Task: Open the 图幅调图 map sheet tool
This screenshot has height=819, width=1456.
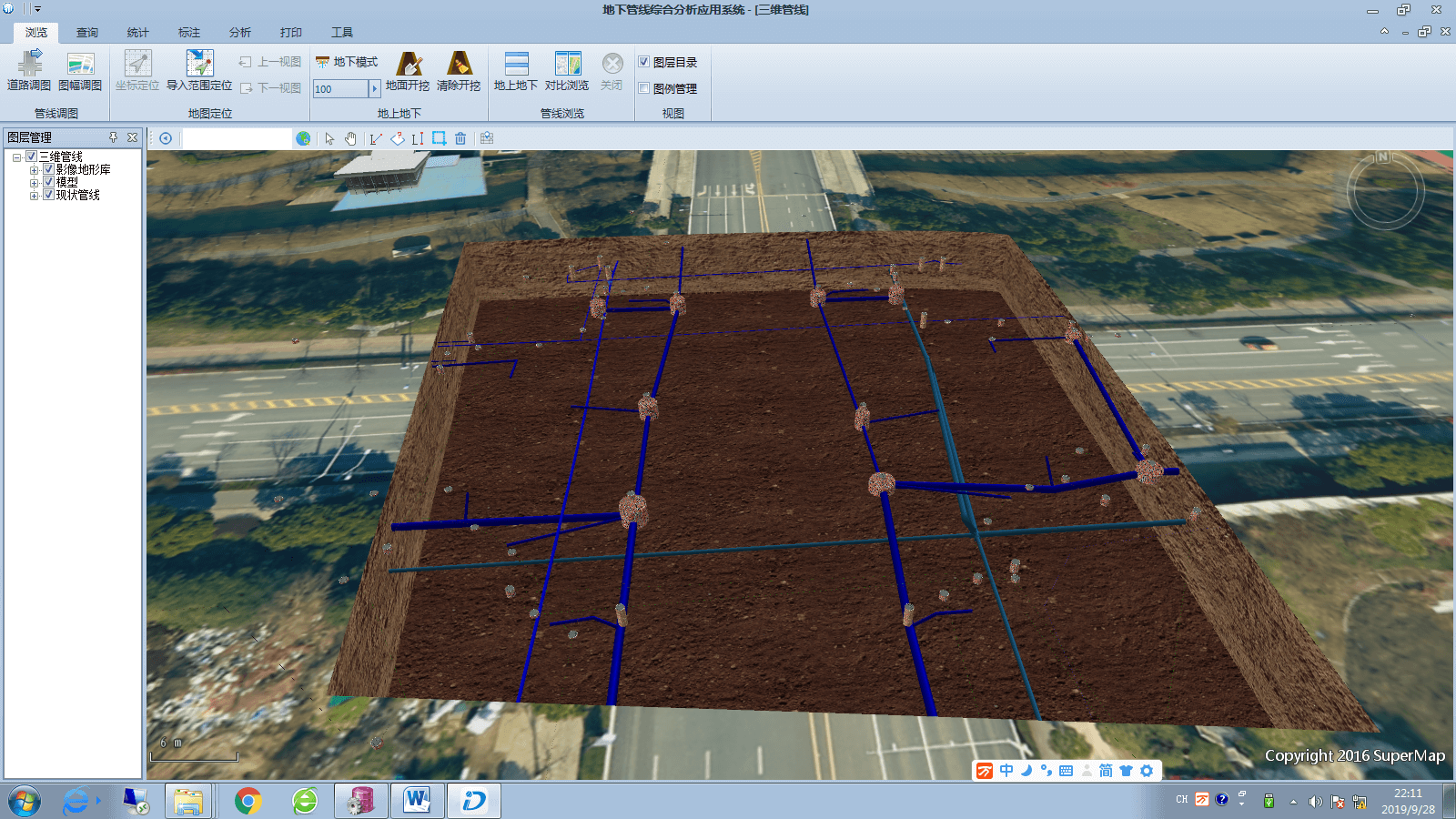Action: click(x=80, y=70)
